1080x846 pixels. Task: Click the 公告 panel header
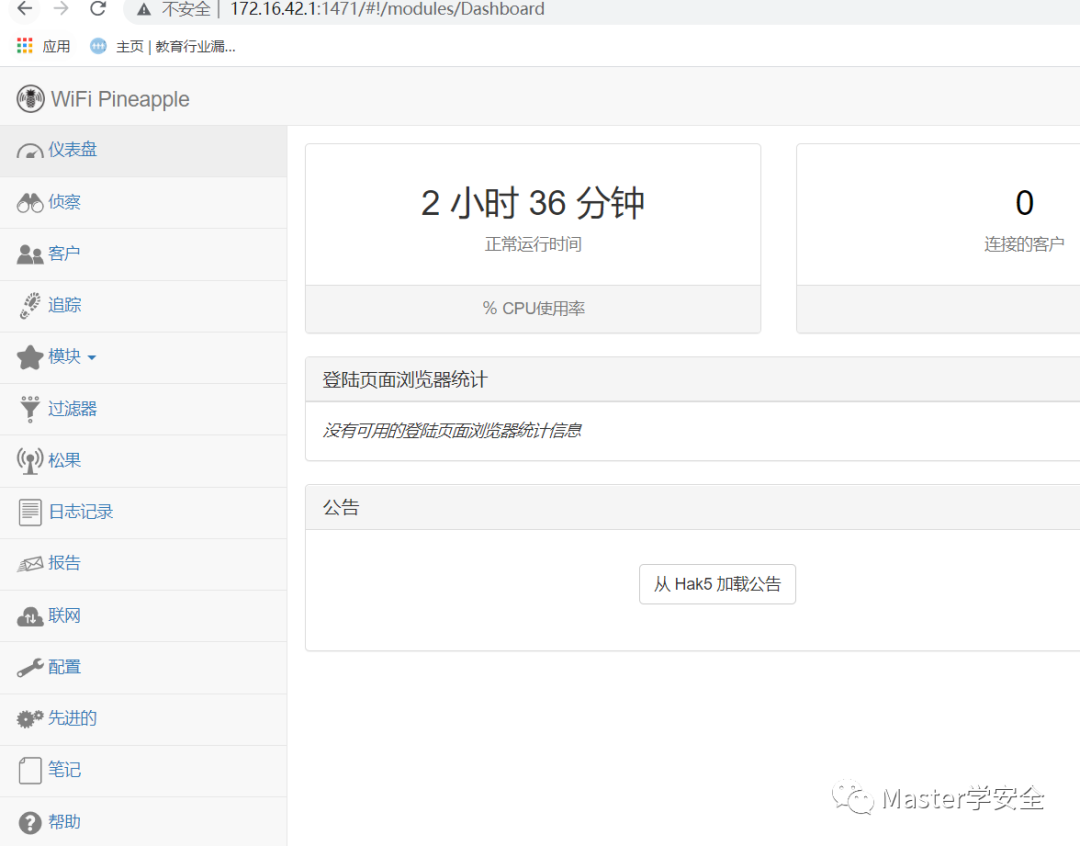(692, 508)
